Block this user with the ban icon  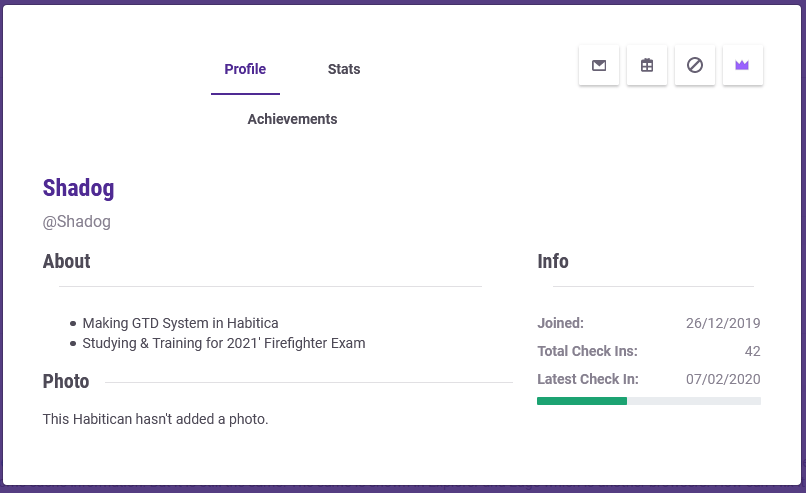coord(694,65)
